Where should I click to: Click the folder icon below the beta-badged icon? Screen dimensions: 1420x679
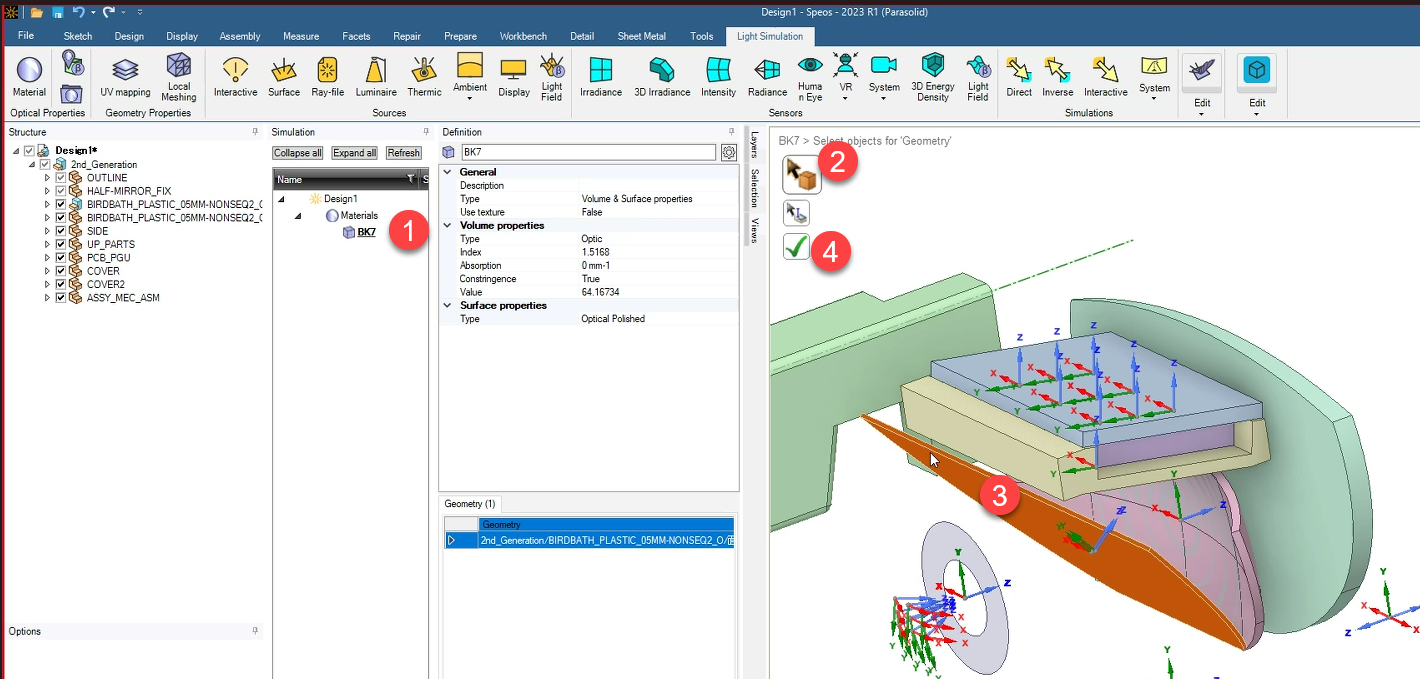tap(71, 94)
